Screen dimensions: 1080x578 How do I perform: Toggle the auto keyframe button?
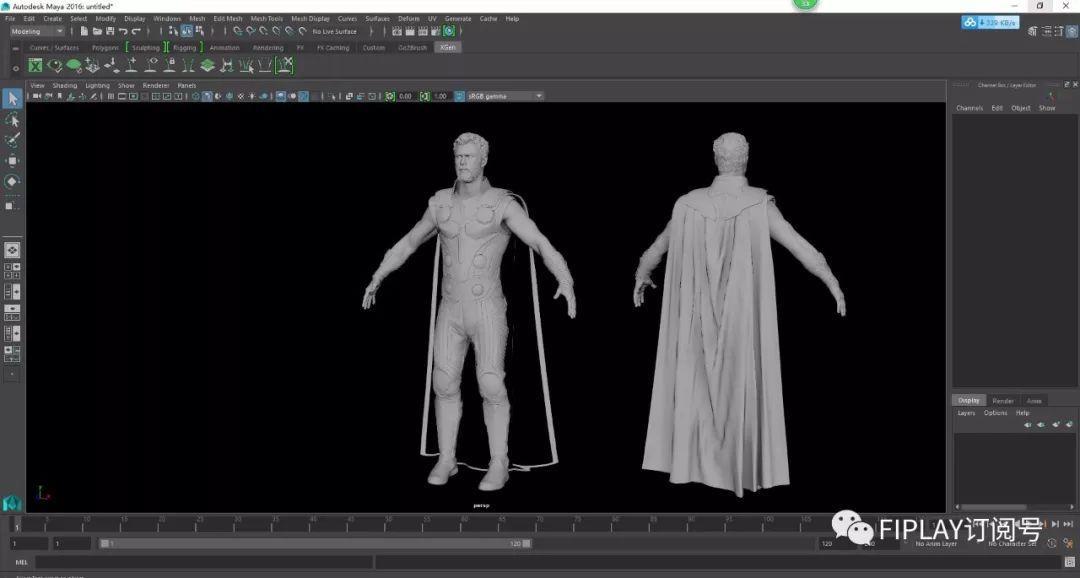[x=1054, y=543]
